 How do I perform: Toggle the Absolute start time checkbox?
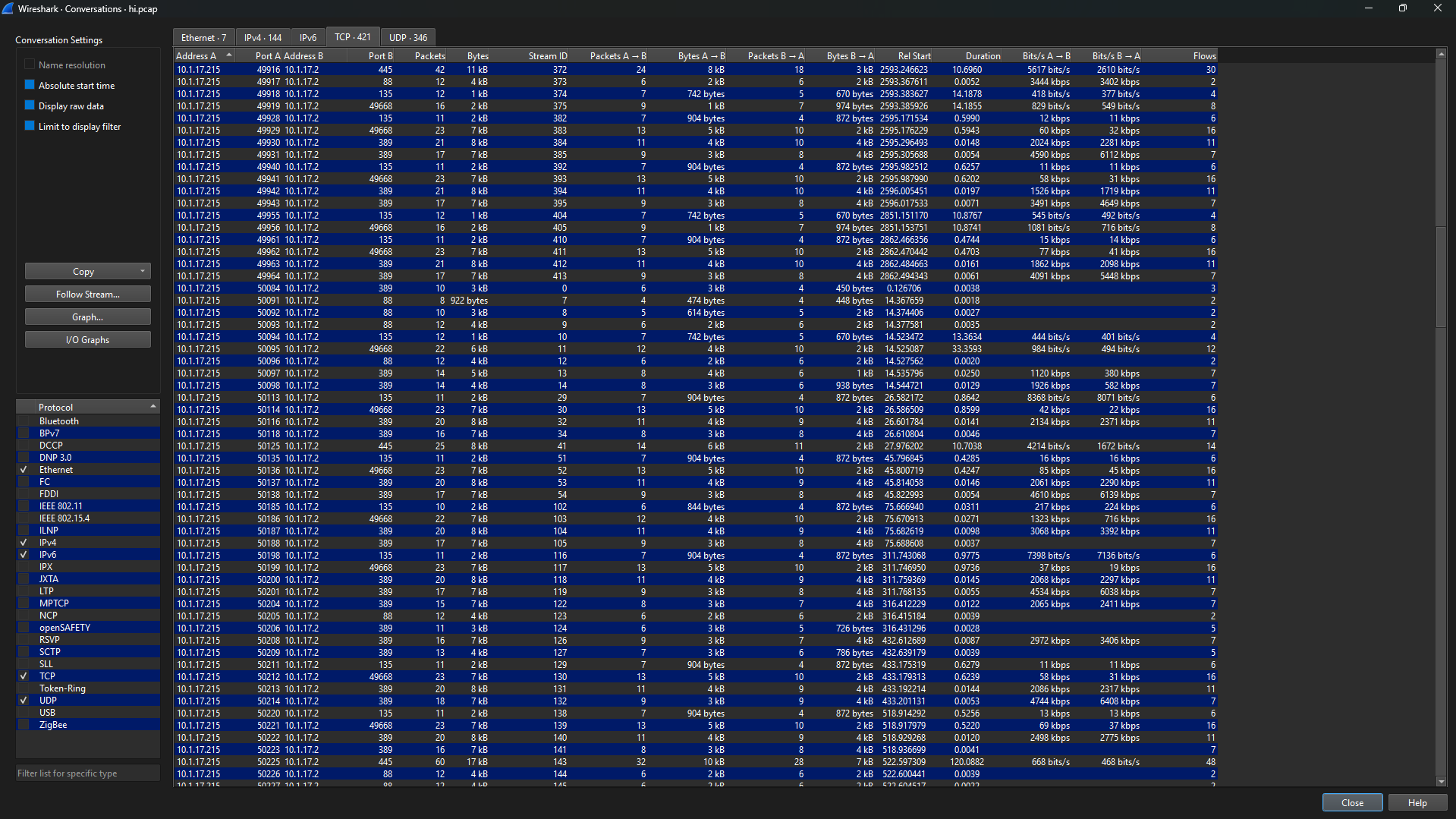[30, 85]
